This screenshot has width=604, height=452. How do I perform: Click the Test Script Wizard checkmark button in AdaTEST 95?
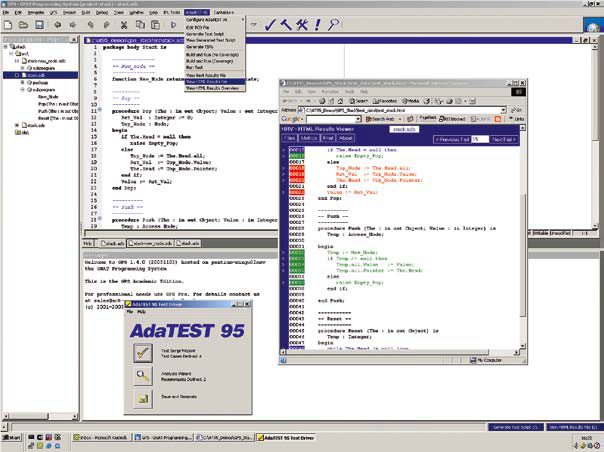pos(143,353)
